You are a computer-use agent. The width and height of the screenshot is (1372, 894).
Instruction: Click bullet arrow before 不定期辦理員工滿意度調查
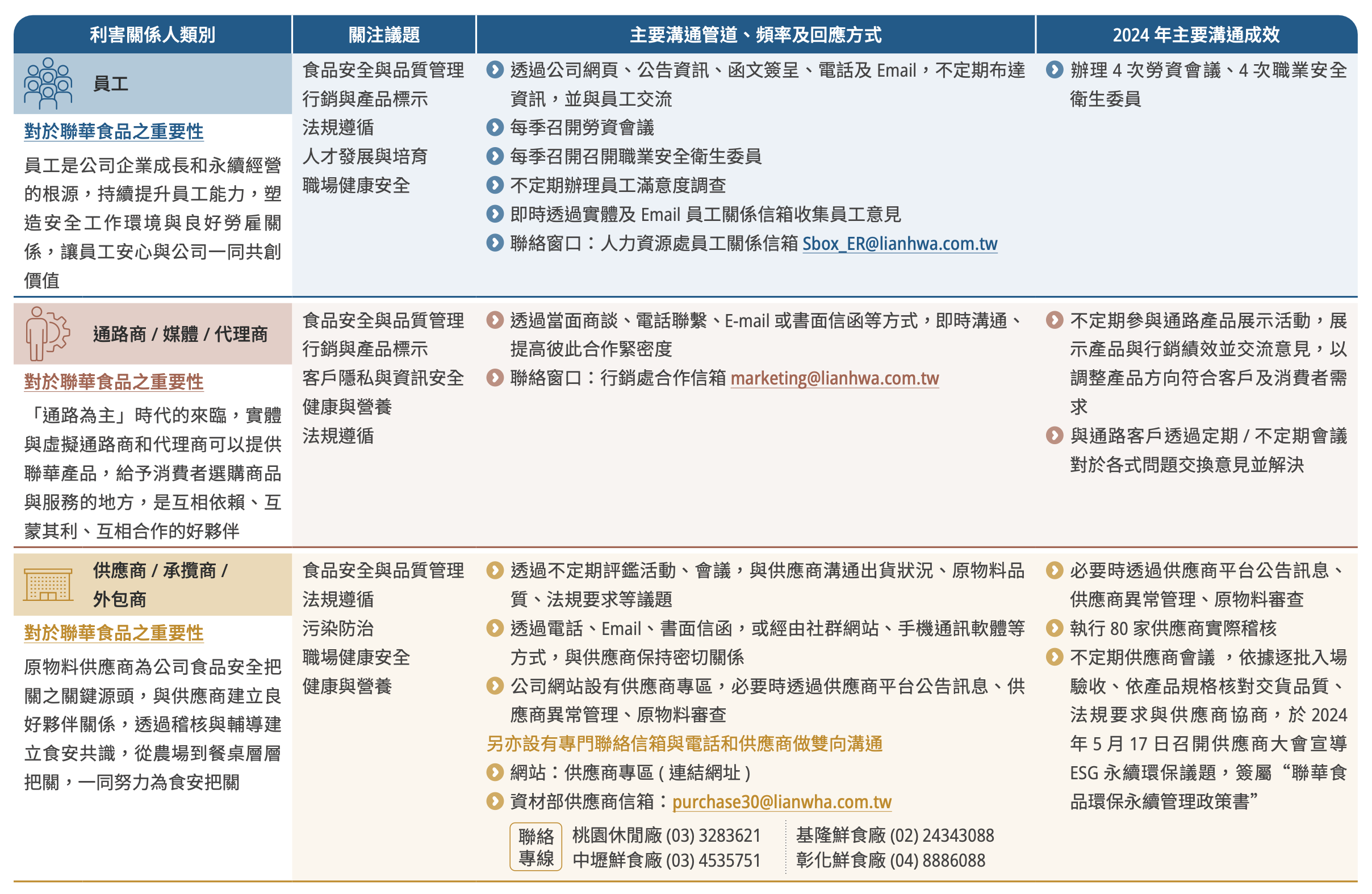coord(495,185)
